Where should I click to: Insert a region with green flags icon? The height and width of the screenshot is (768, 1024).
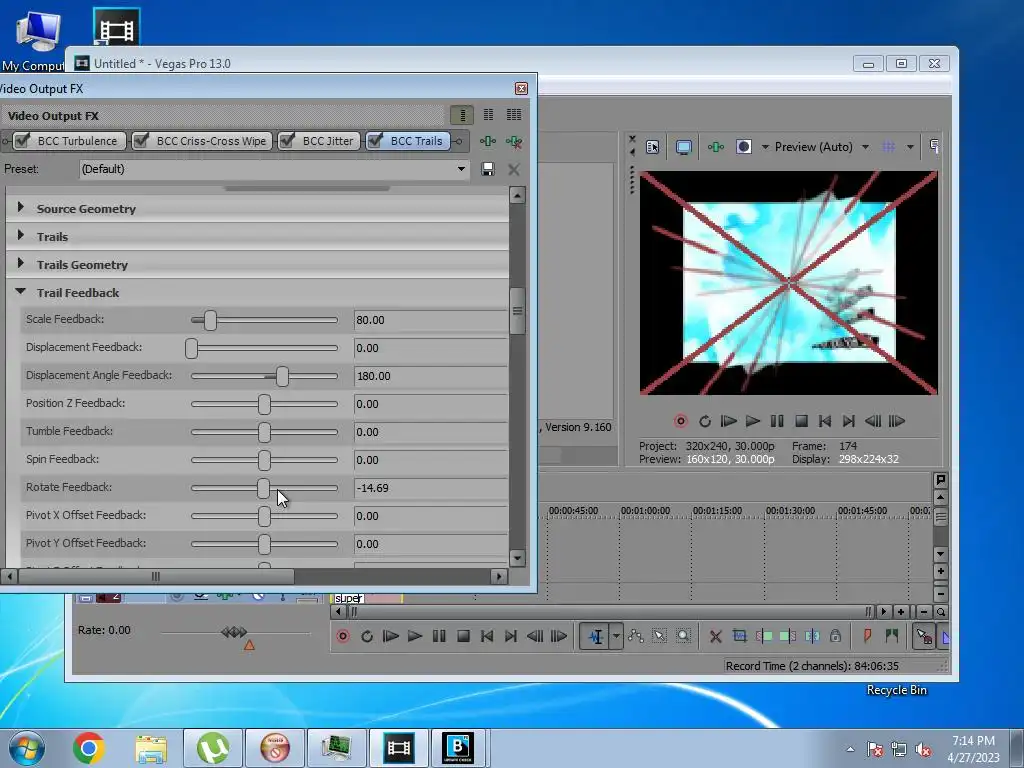coord(891,636)
